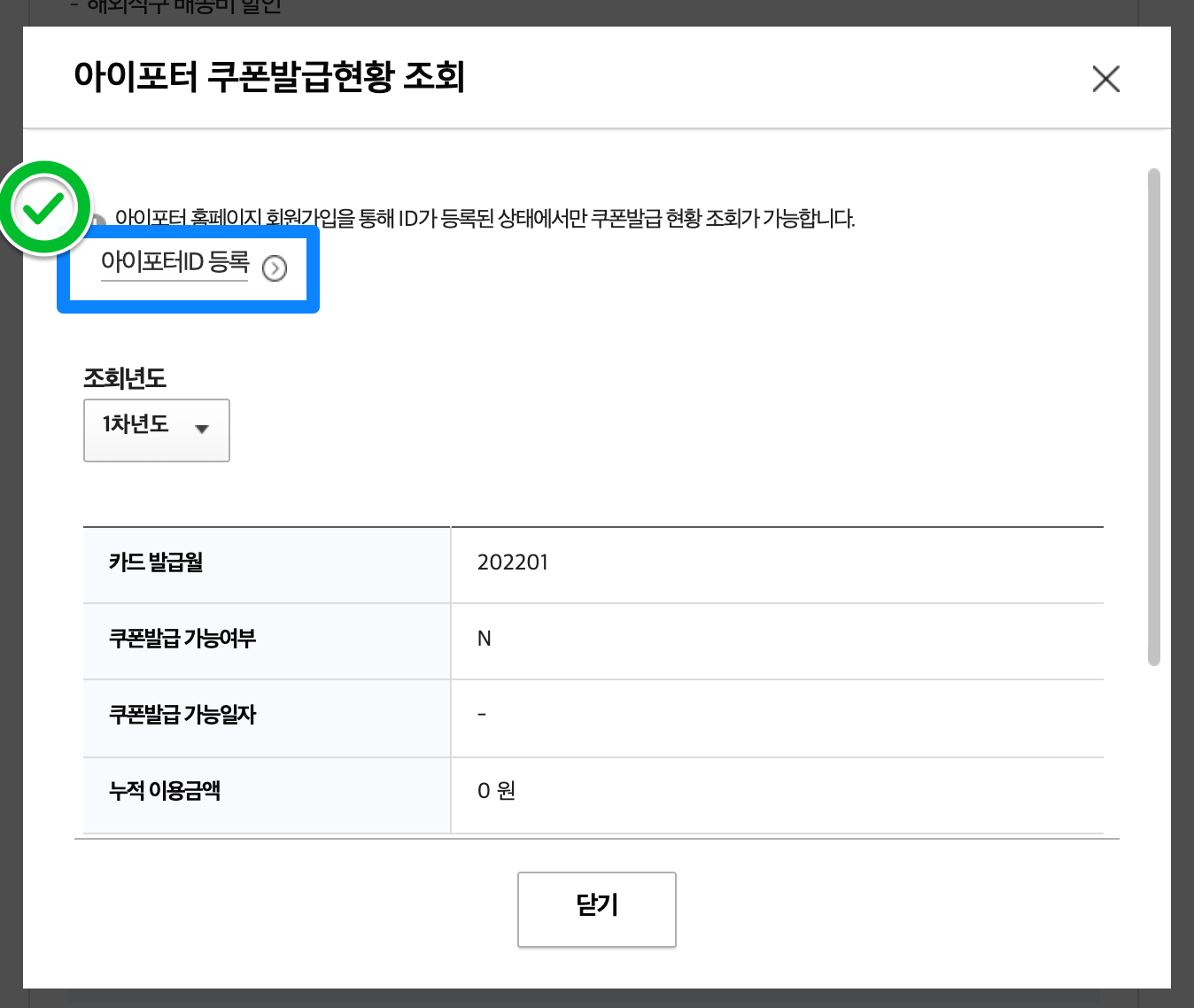Click the dialog's vertical scrollbar
The height and width of the screenshot is (1008, 1194).
pyautogui.click(x=1153, y=416)
